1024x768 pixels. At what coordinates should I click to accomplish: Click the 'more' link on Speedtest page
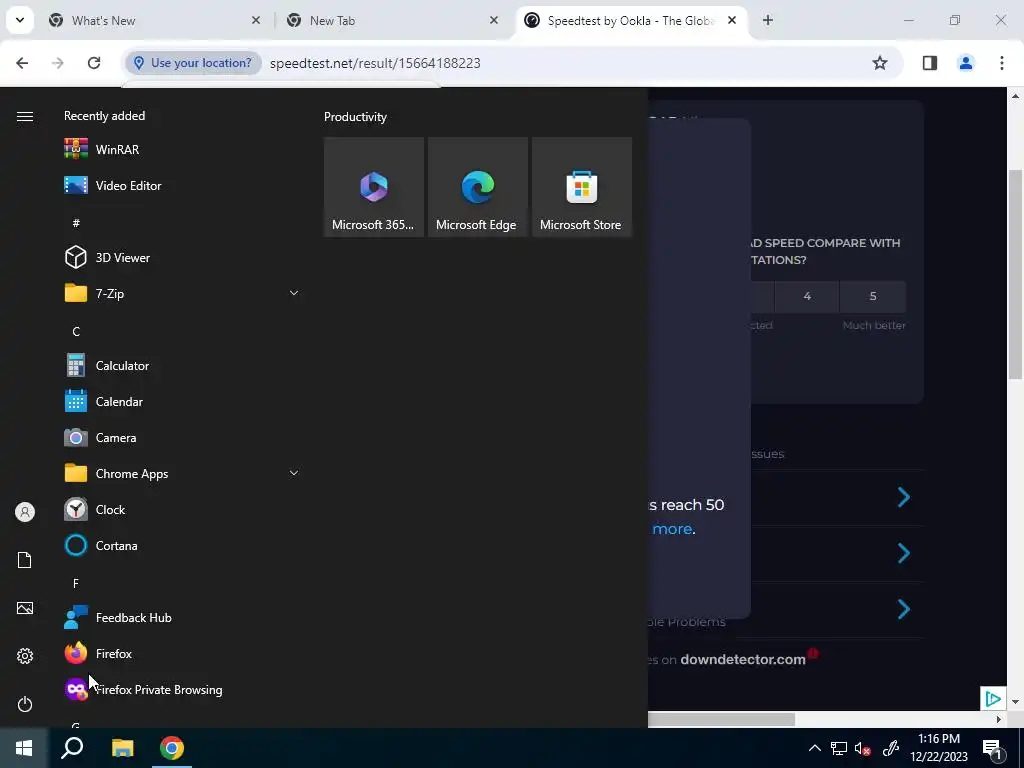click(x=672, y=529)
